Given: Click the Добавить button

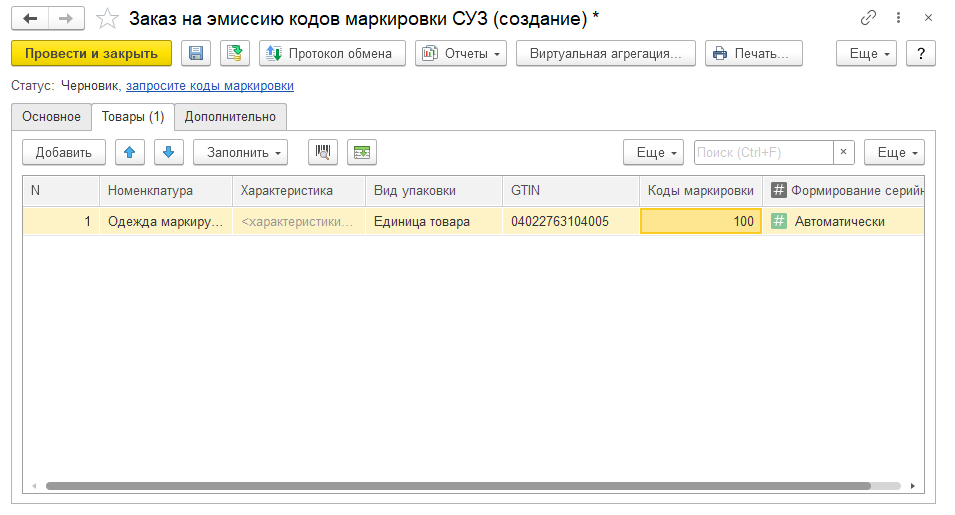Looking at the screenshot, I should (64, 152).
